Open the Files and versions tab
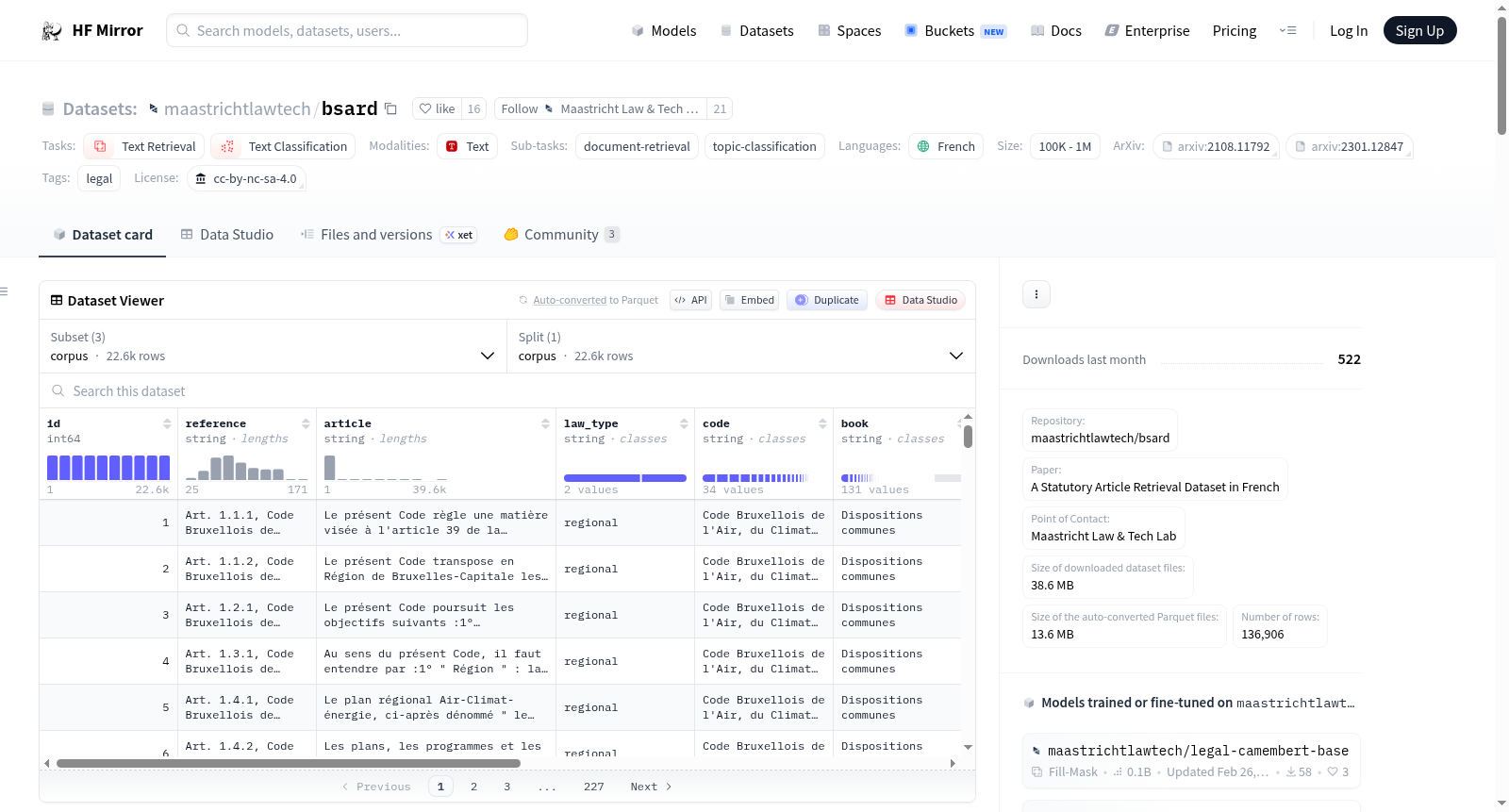 (x=389, y=235)
